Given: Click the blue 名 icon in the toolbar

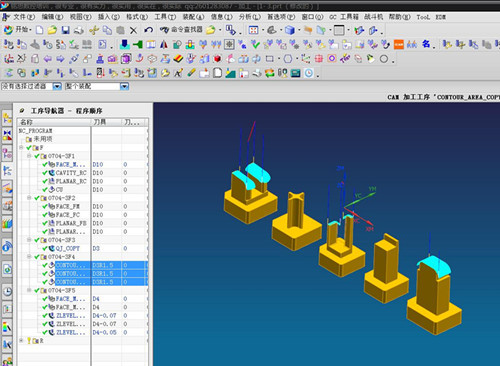Looking at the screenshot, I should 426,44.
